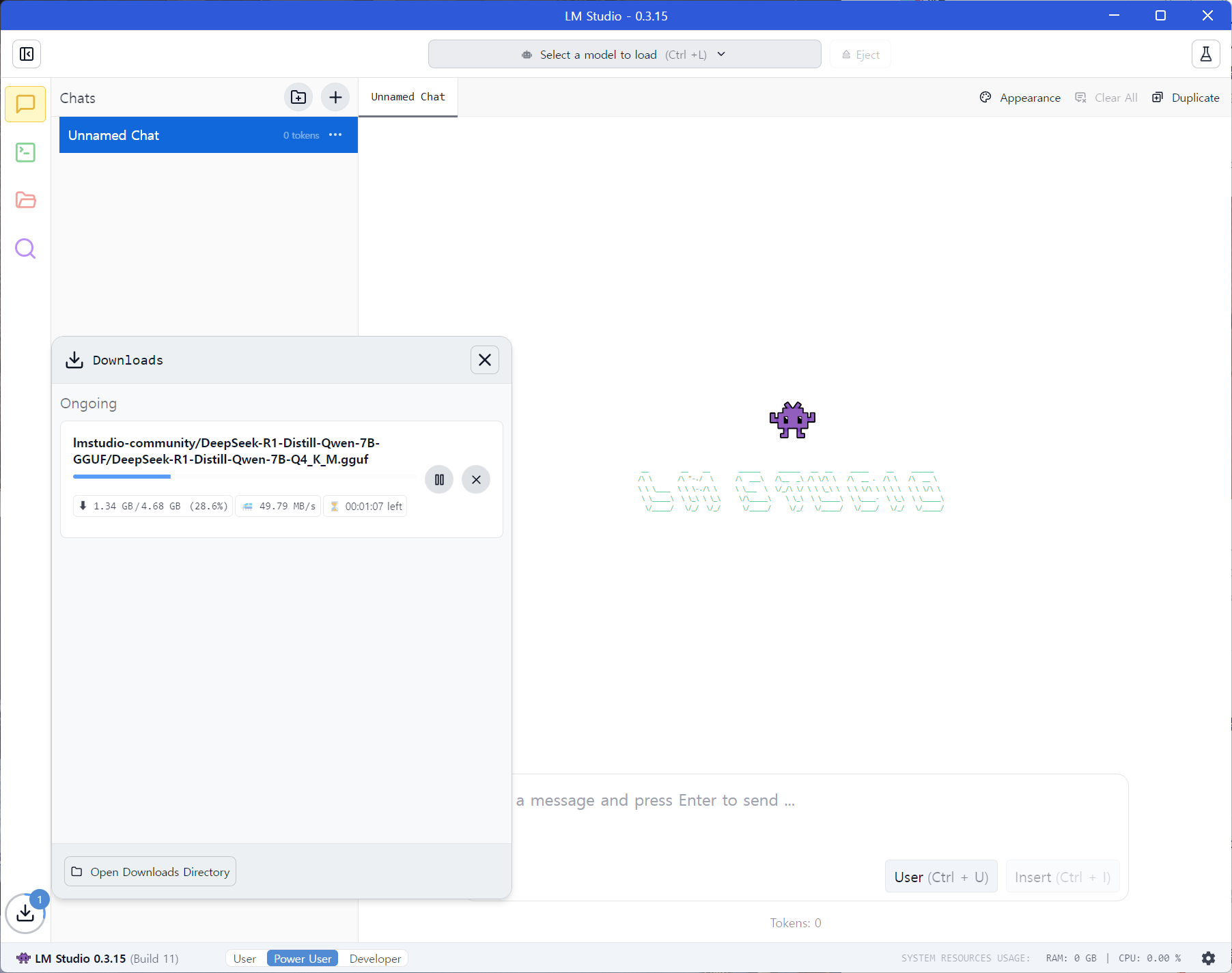
Task: Open Unnamed Chat in the chat list
Action: pos(208,135)
